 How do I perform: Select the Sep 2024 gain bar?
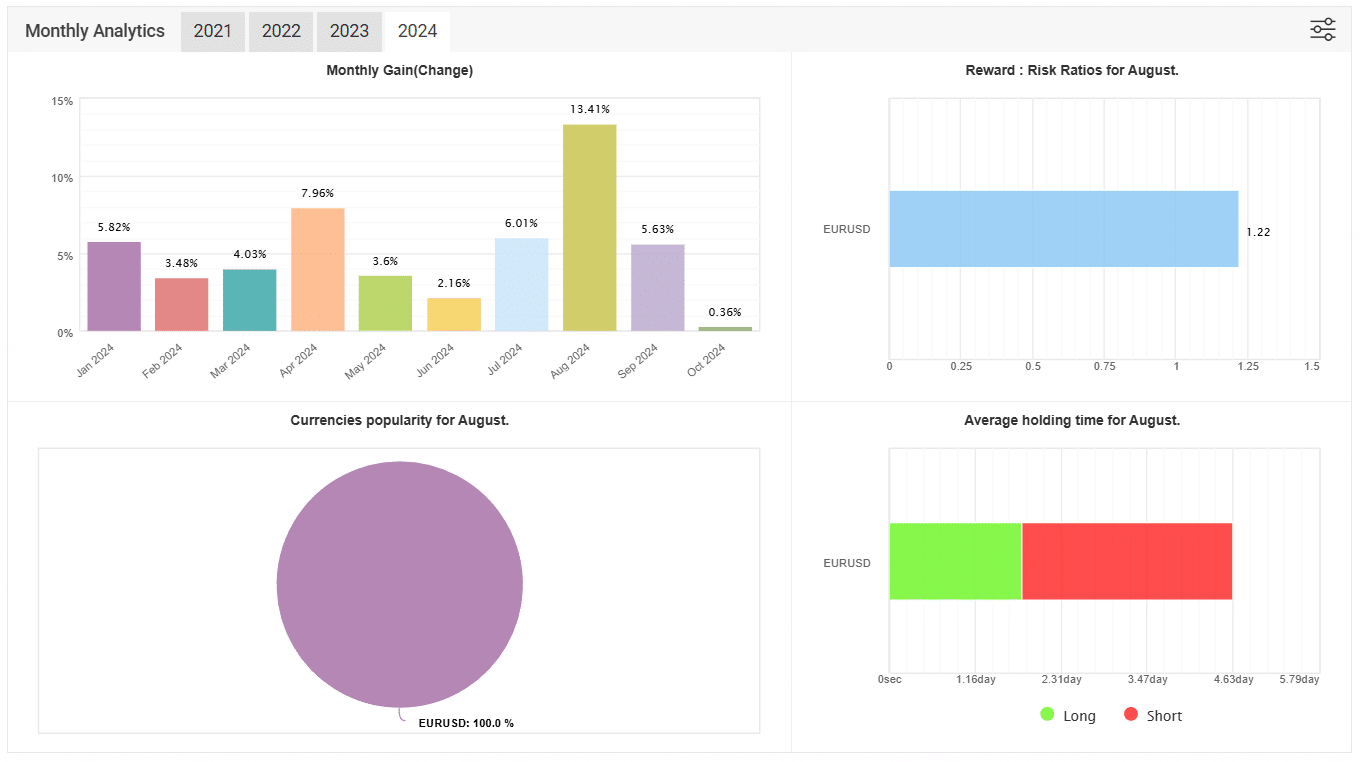[x=657, y=288]
